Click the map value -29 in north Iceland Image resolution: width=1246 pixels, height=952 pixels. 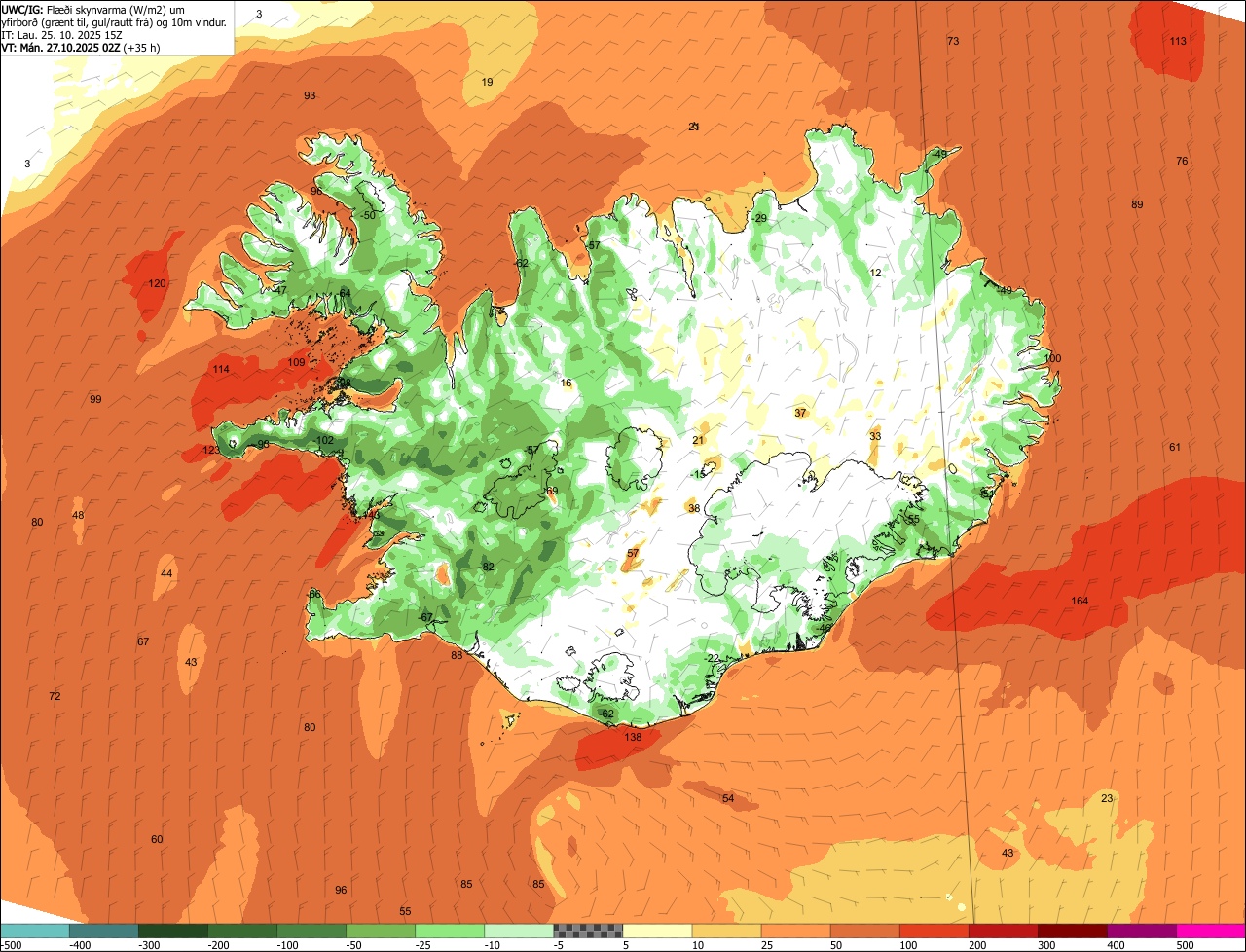[x=759, y=219]
